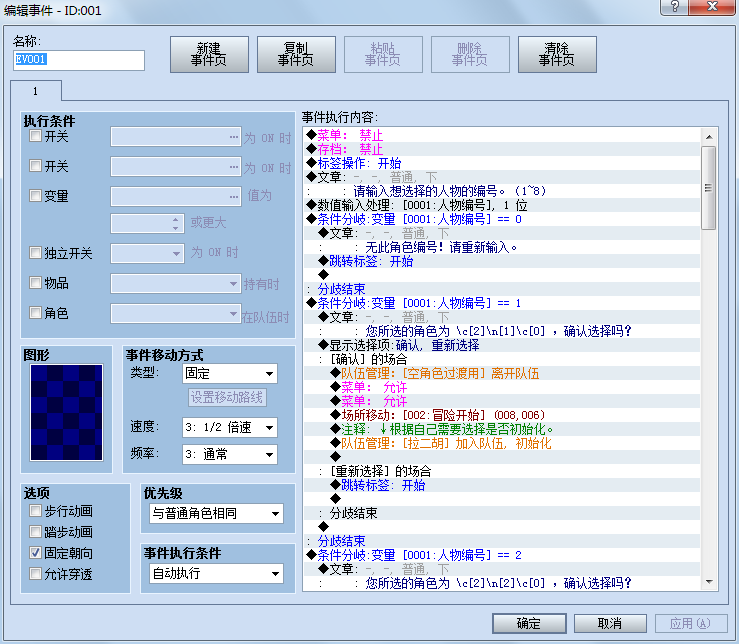This screenshot has width=739, height=644.
Task: Select event page tab 1
Action: click(x=36, y=91)
